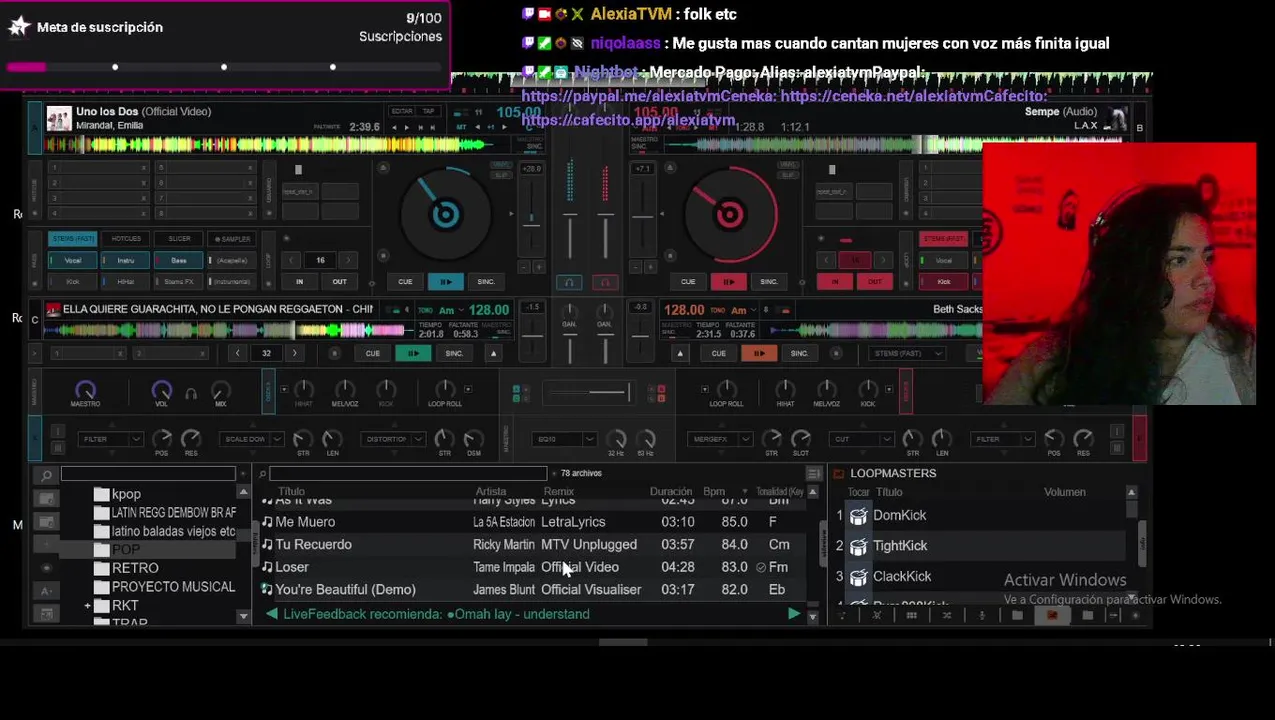
Task: Set loop IN point on deck A
Action: pyautogui.click(x=299, y=282)
